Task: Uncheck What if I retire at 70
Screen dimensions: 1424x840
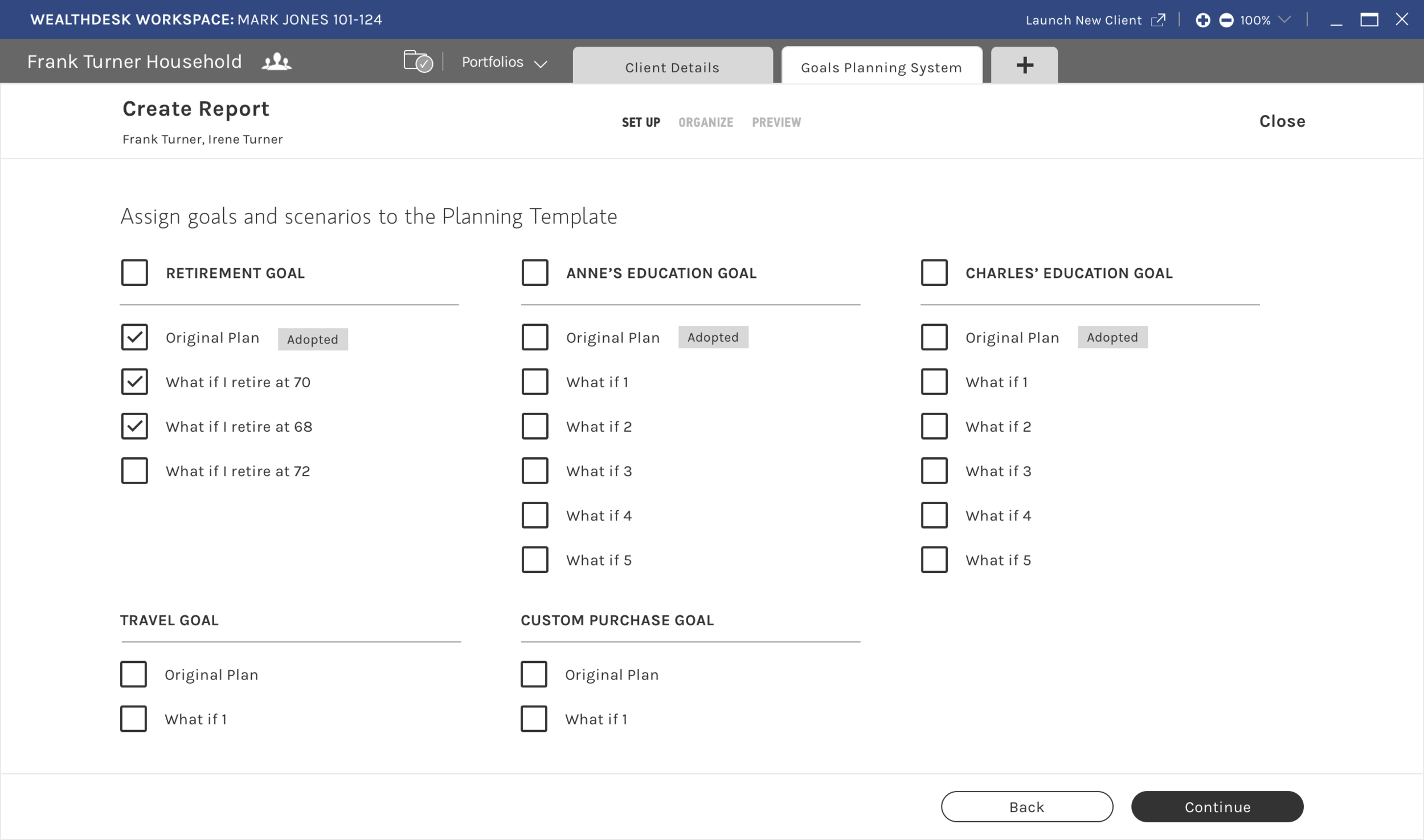Action: [x=134, y=382]
